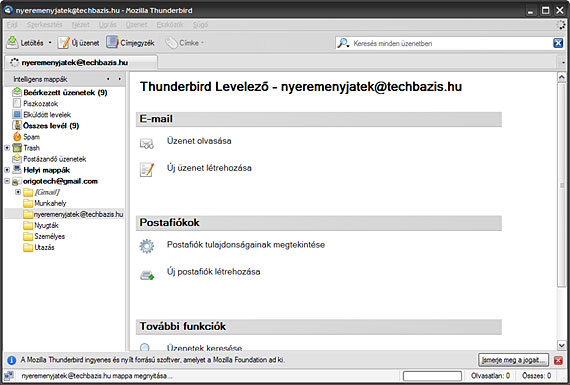
Task: Open the Személyes folder
Action: click(44, 236)
